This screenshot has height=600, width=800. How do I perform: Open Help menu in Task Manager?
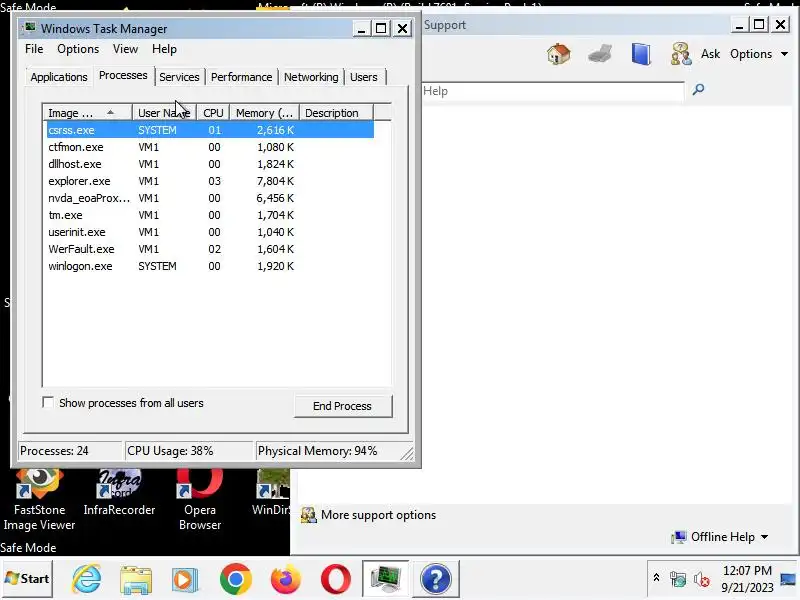(164, 49)
